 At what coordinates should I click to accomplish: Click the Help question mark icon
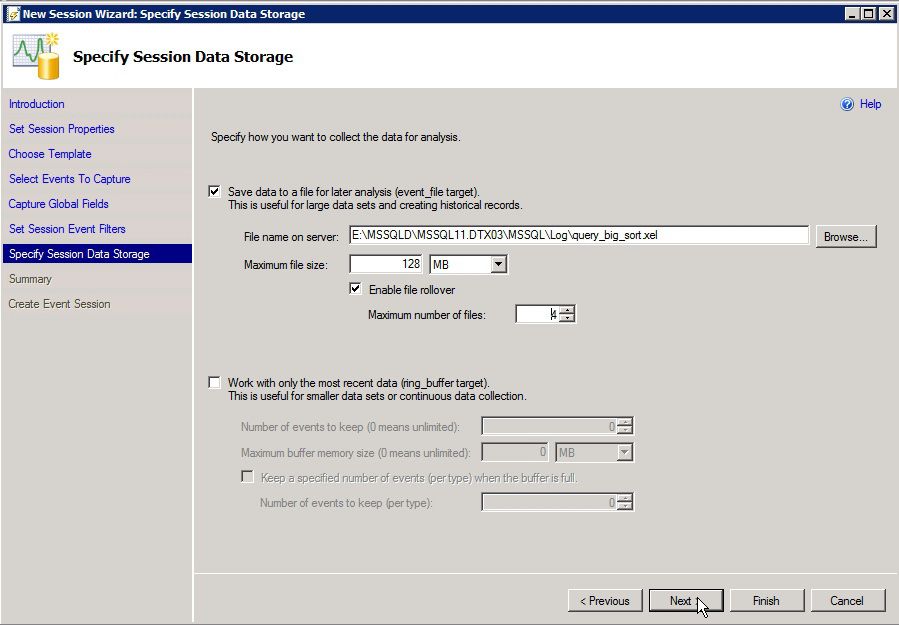tap(847, 104)
